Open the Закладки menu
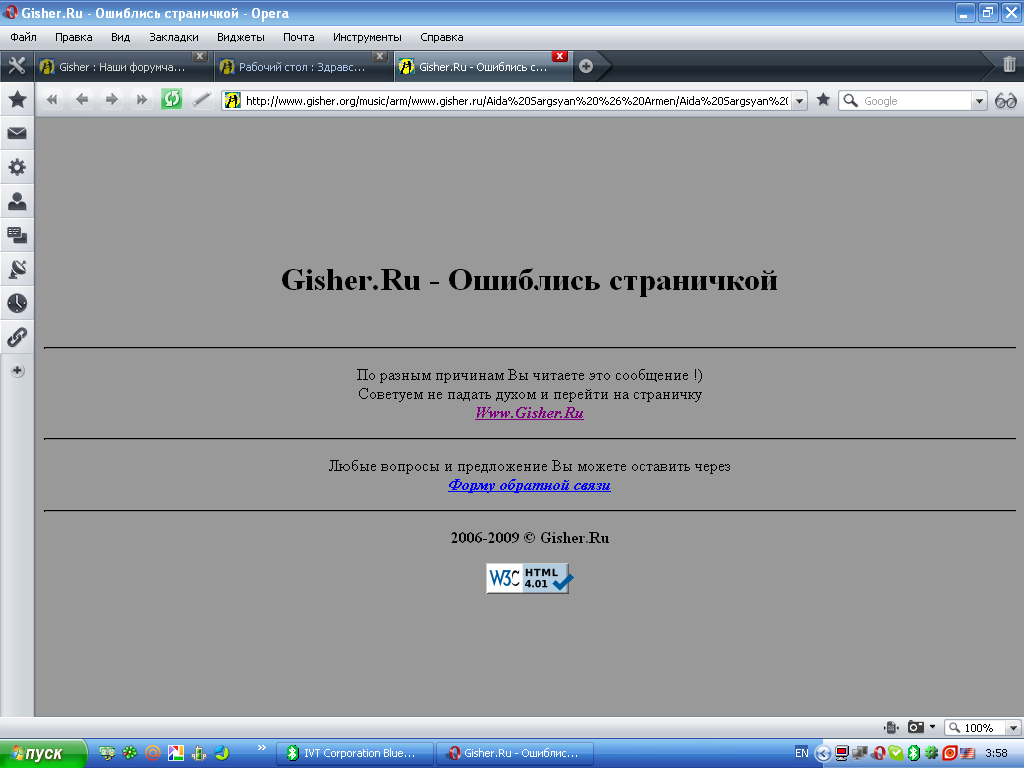 (173, 37)
